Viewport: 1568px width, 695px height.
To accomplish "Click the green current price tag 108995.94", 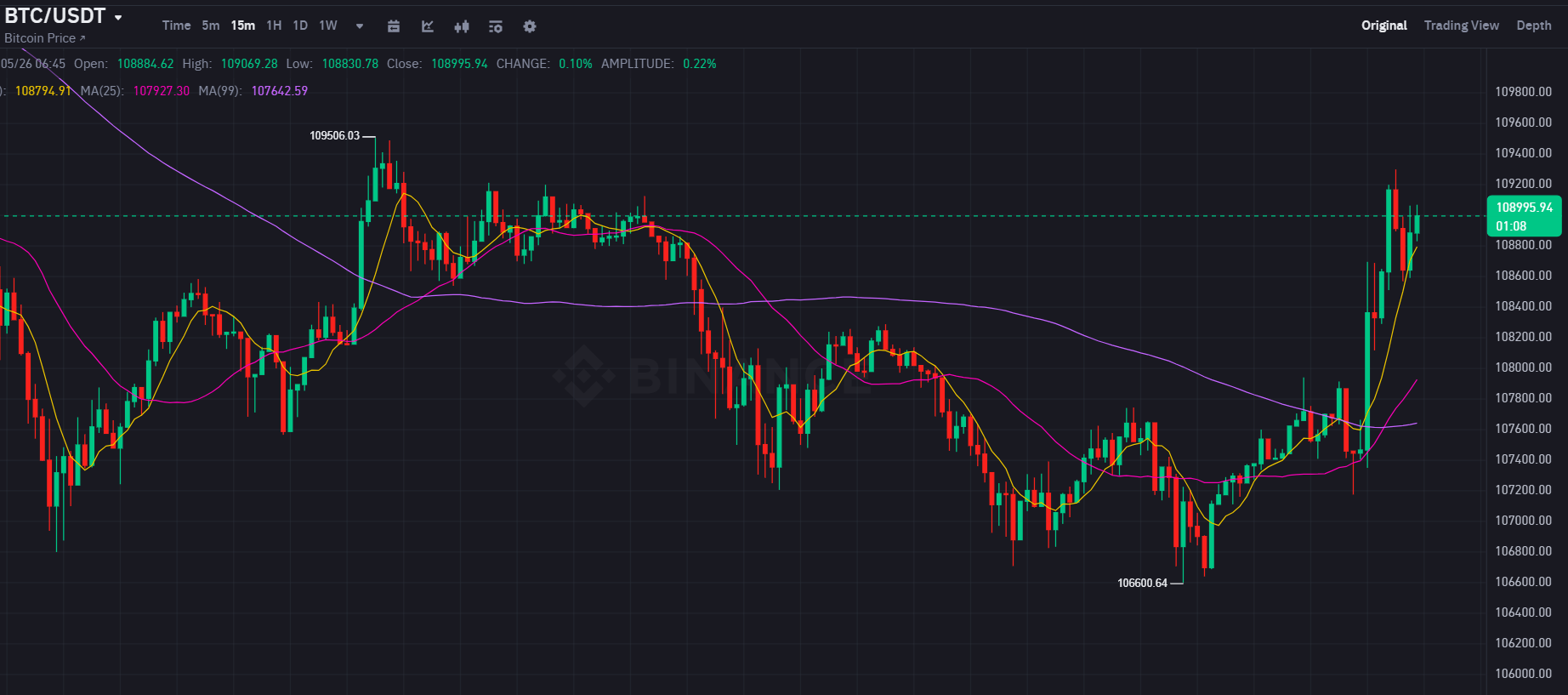I will 1524,216.
